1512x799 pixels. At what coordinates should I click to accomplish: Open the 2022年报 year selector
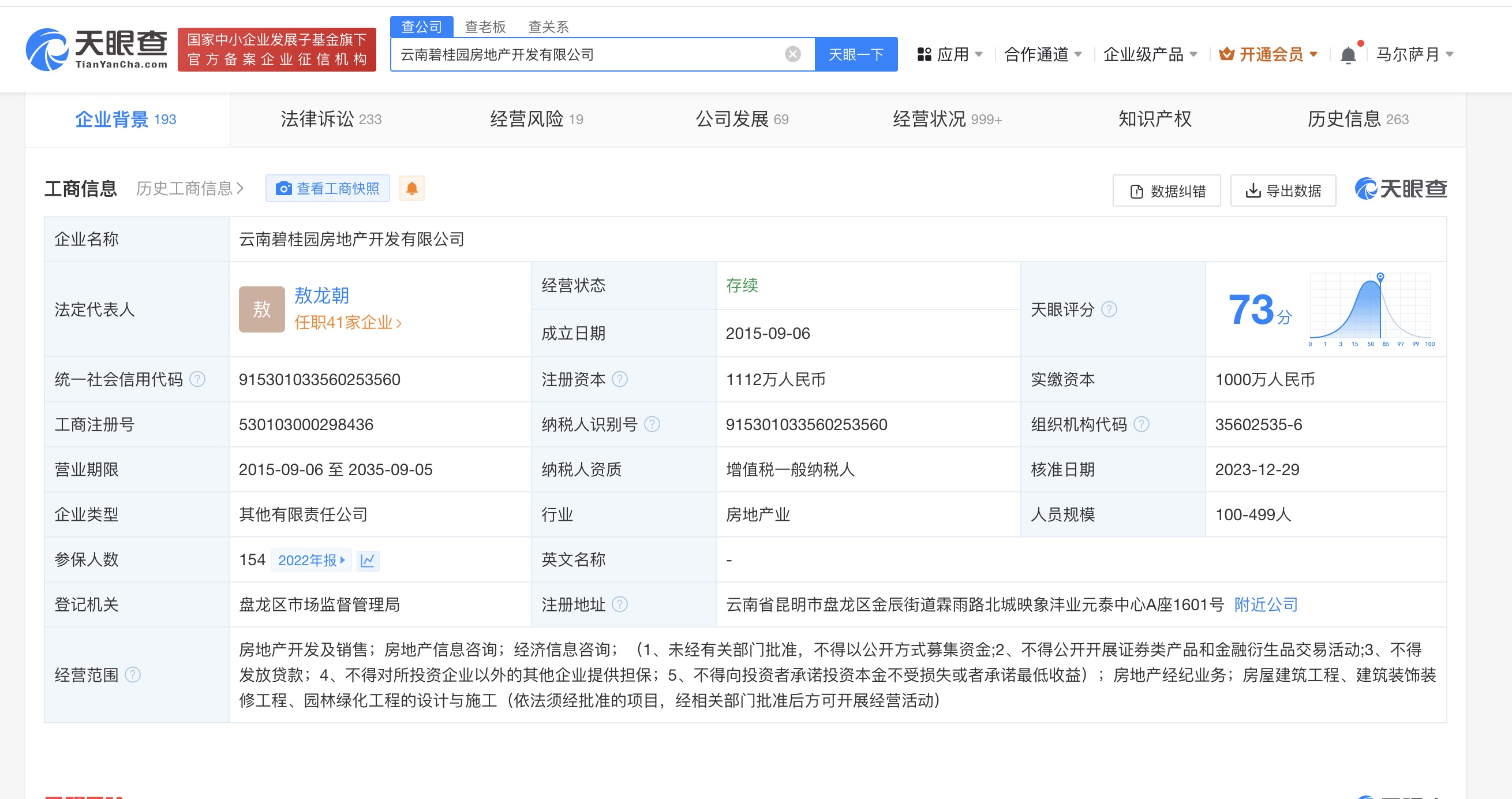(310, 561)
